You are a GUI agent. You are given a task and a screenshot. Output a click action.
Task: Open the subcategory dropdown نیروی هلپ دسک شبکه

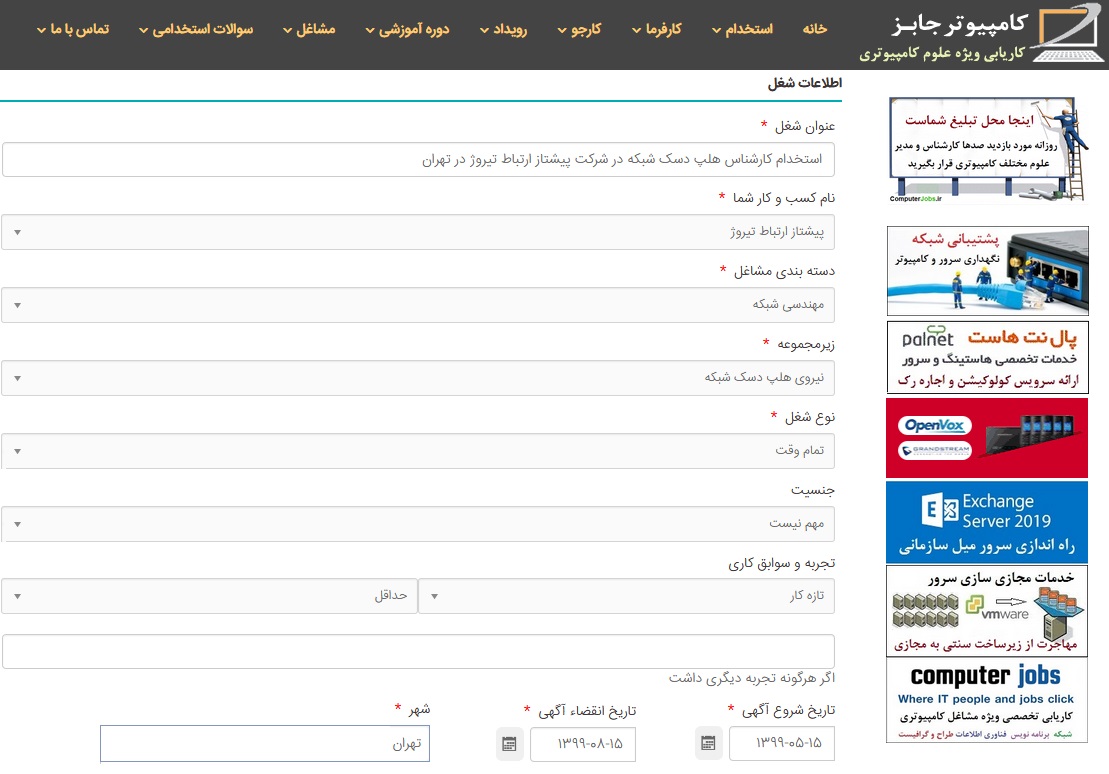click(x=418, y=378)
